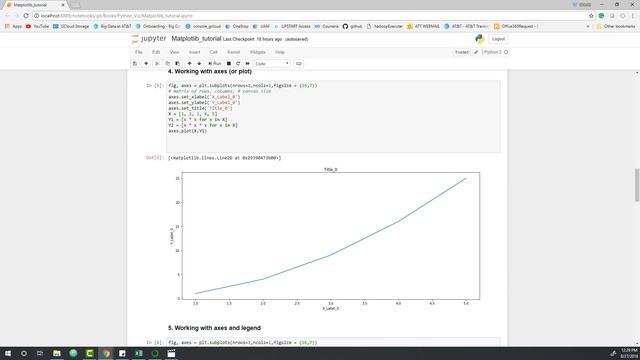
Task: Open the Insert menu
Action: [x=194, y=52]
